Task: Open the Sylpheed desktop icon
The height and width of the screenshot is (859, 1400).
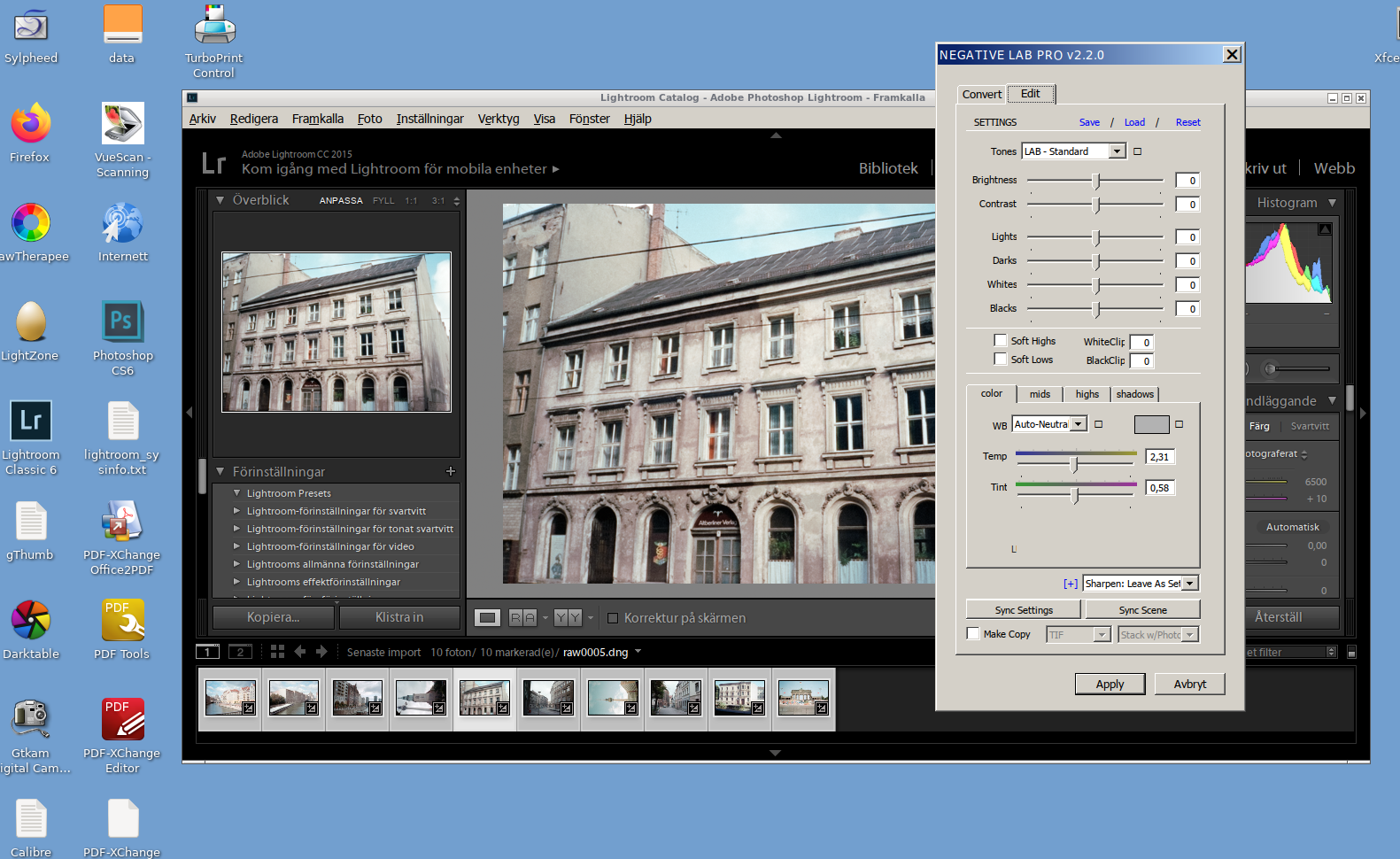Action: pyautogui.click(x=31, y=35)
